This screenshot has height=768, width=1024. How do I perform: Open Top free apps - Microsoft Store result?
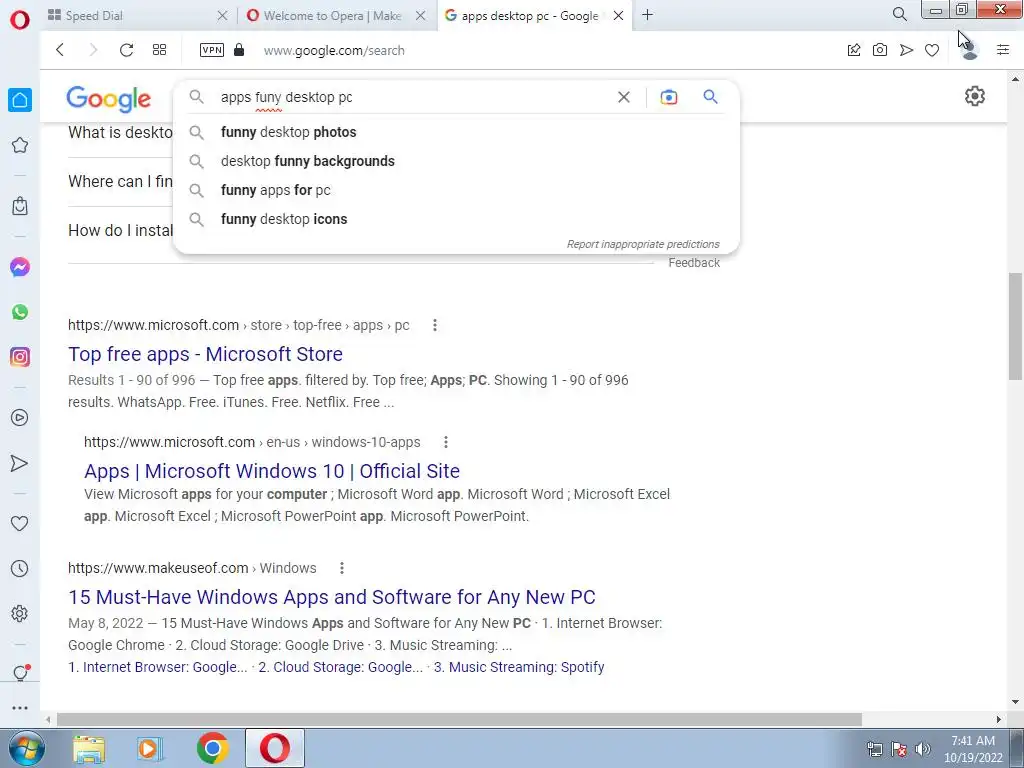pos(205,354)
